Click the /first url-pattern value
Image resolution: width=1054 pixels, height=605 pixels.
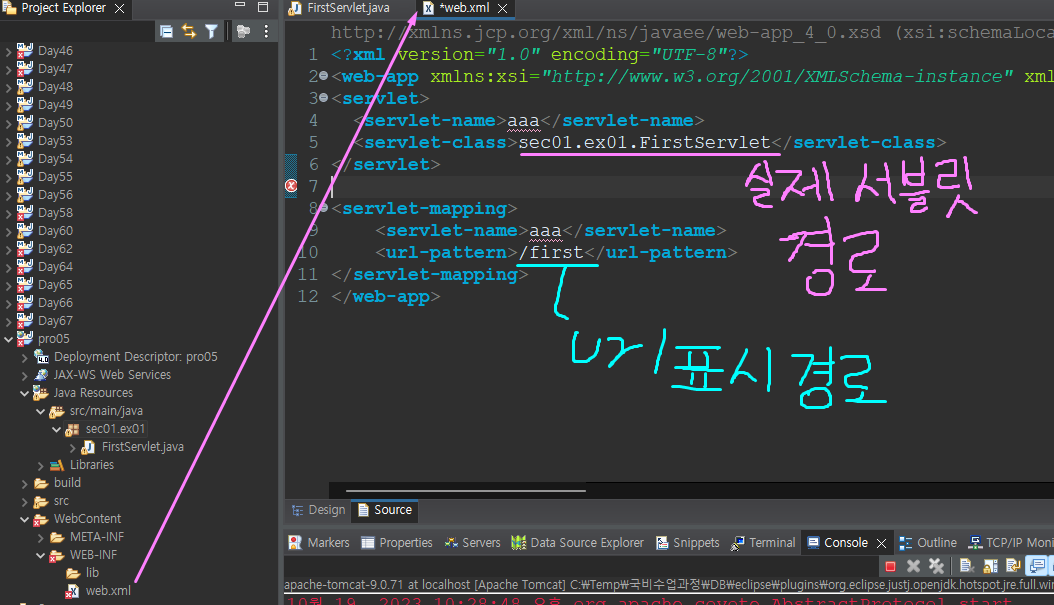[551, 253]
